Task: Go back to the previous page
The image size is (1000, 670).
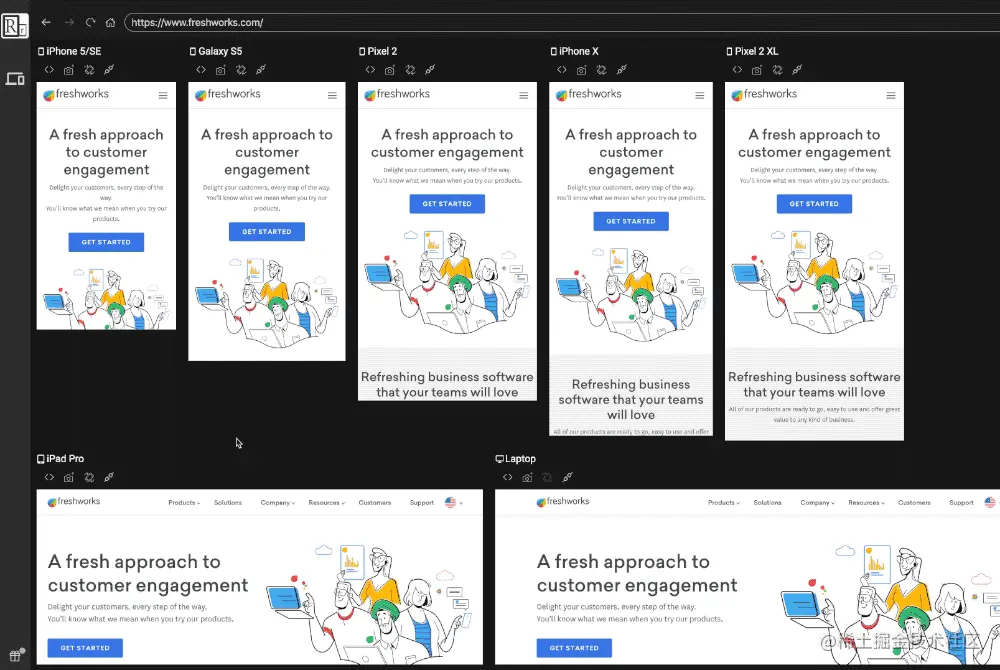Action: (46, 22)
